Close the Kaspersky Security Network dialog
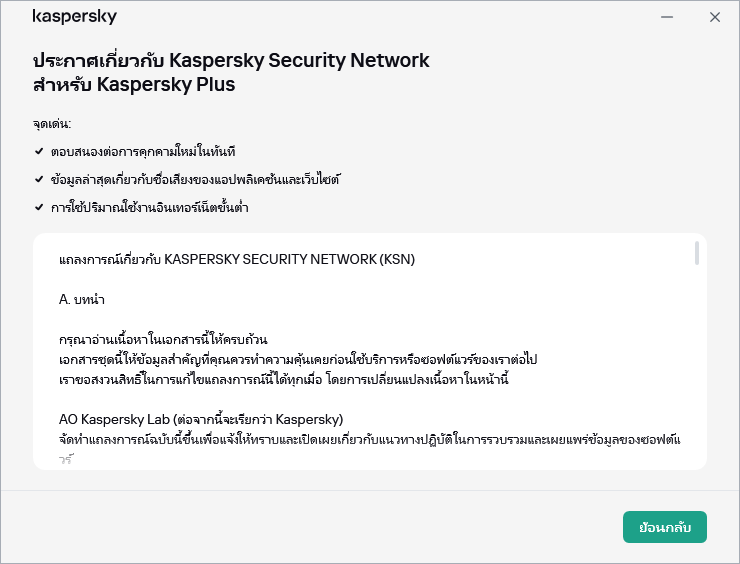The height and width of the screenshot is (564, 740). pyautogui.click(x=714, y=17)
